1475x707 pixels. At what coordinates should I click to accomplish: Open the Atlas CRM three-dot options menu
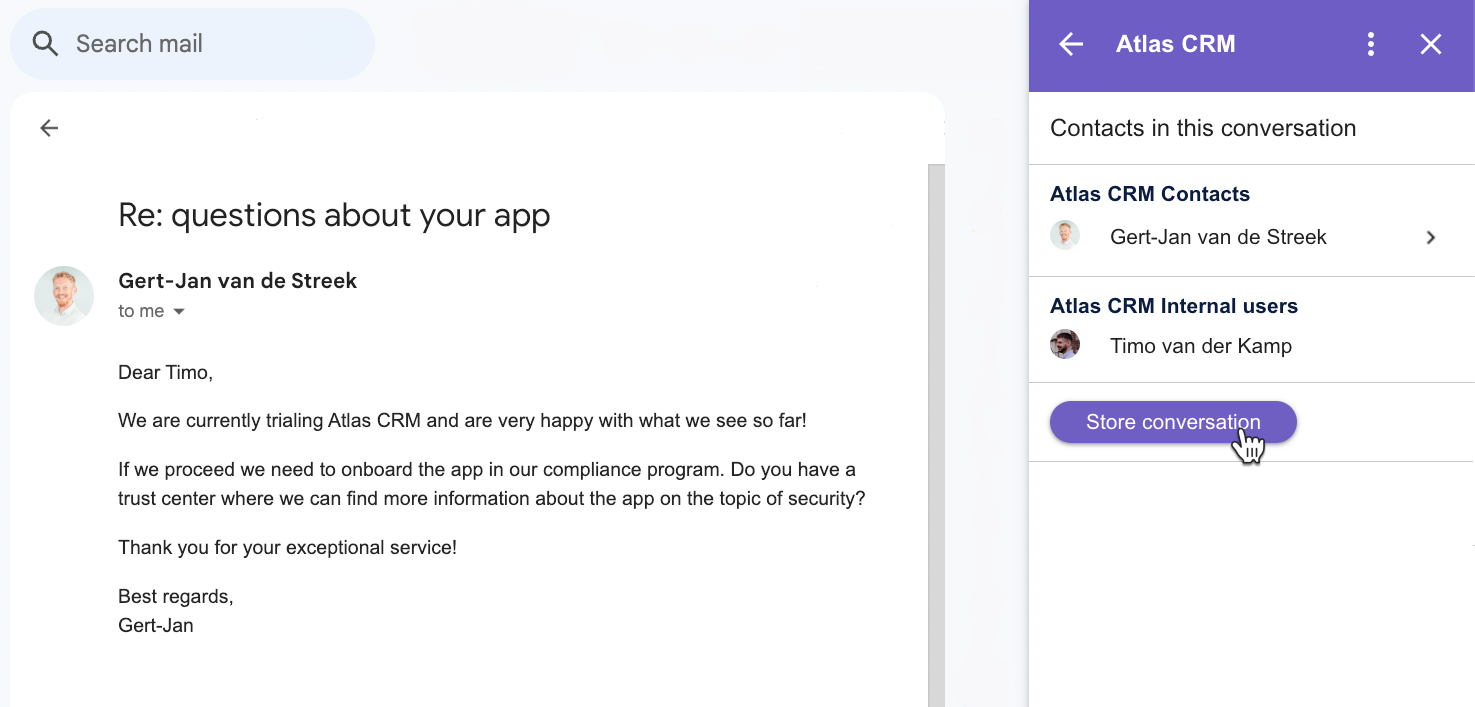pos(1370,44)
